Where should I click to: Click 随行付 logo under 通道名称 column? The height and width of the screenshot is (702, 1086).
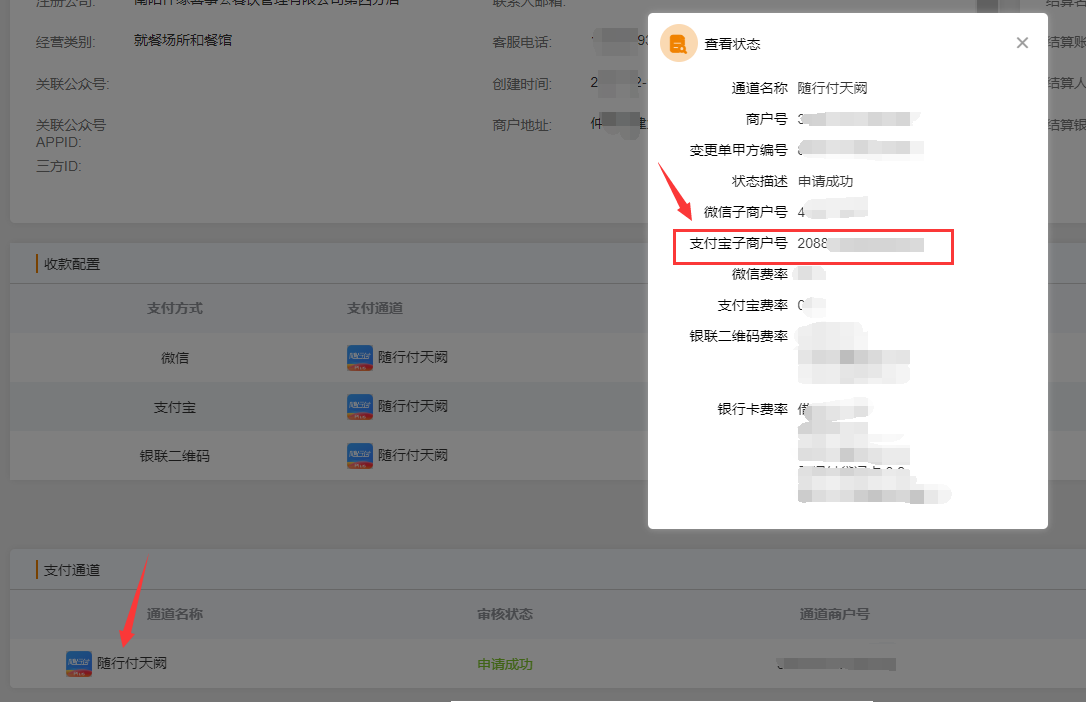tap(79, 664)
